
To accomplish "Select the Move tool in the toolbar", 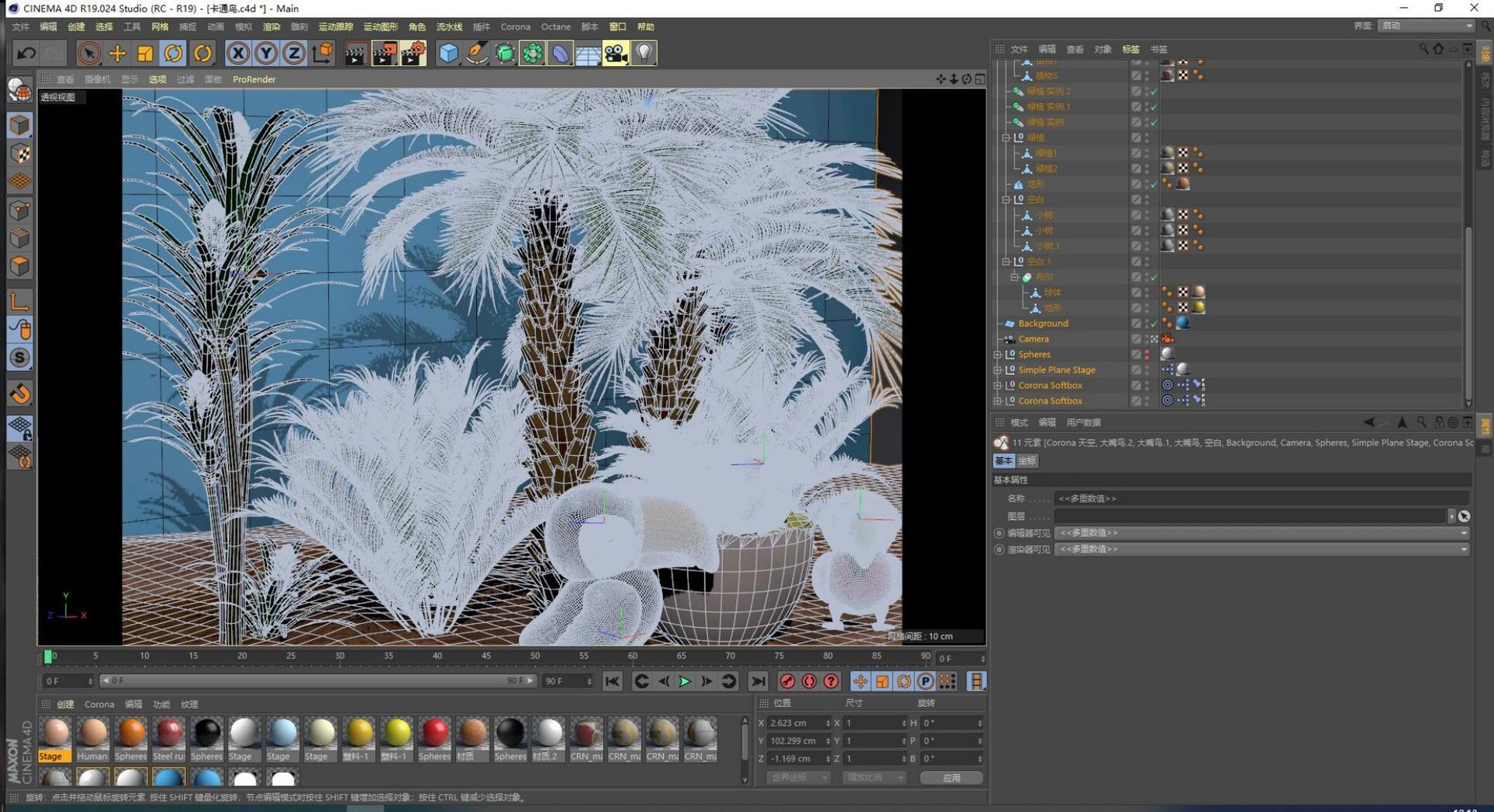I will [x=117, y=53].
